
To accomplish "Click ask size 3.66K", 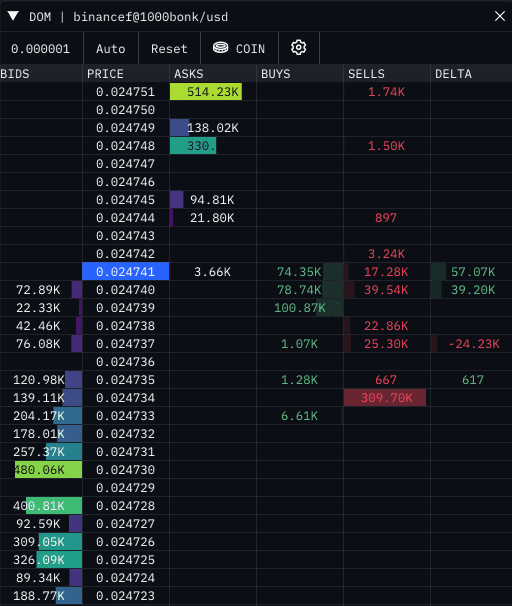I will [212, 272].
